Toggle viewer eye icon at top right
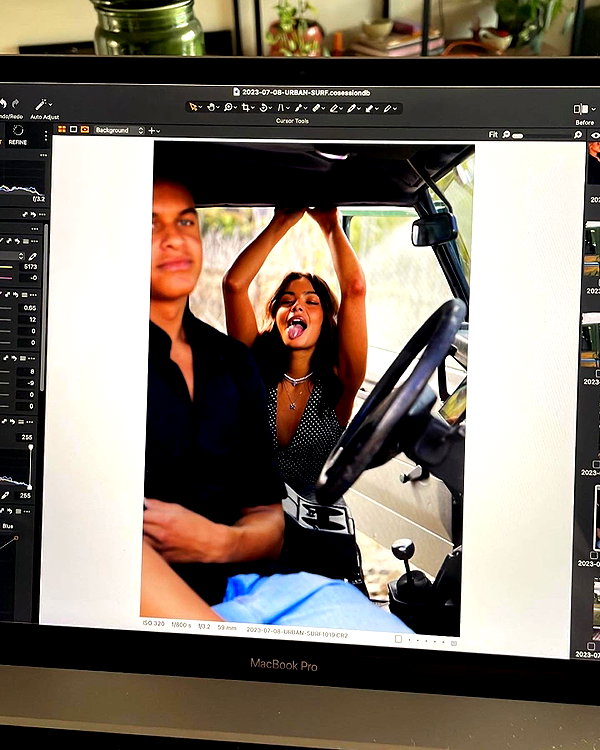Viewport: 600px width, 750px height. point(595,135)
